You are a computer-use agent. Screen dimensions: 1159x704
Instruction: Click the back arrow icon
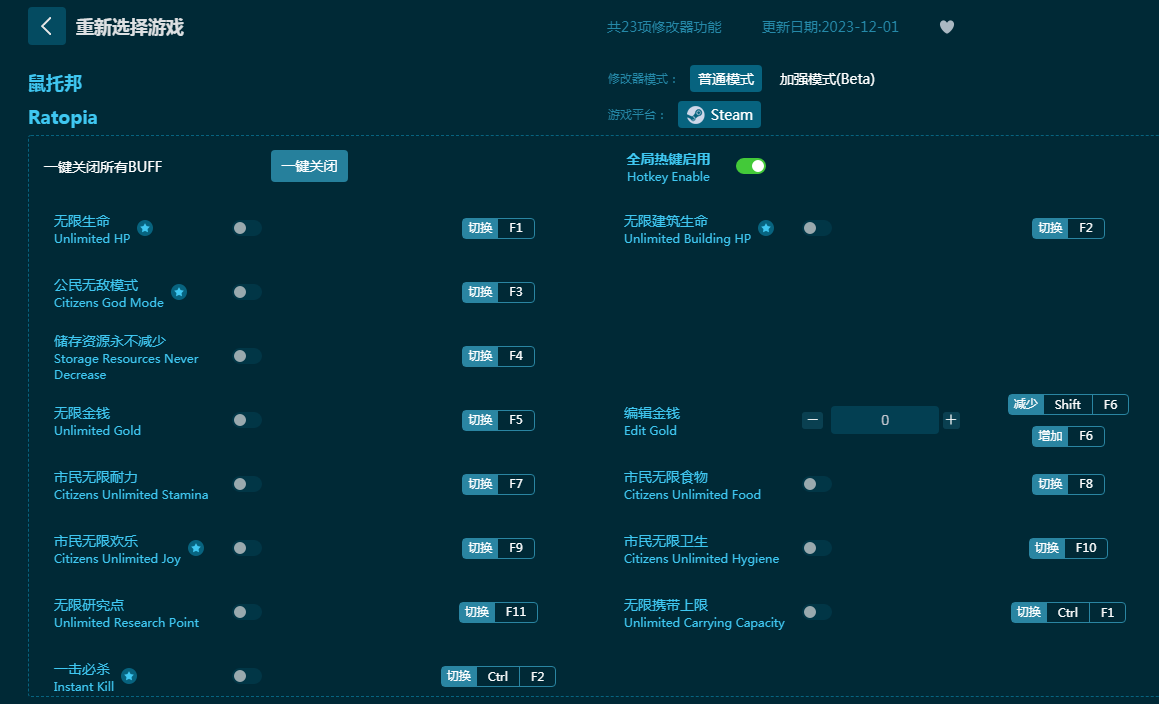pyautogui.click(x=46, y=26)
